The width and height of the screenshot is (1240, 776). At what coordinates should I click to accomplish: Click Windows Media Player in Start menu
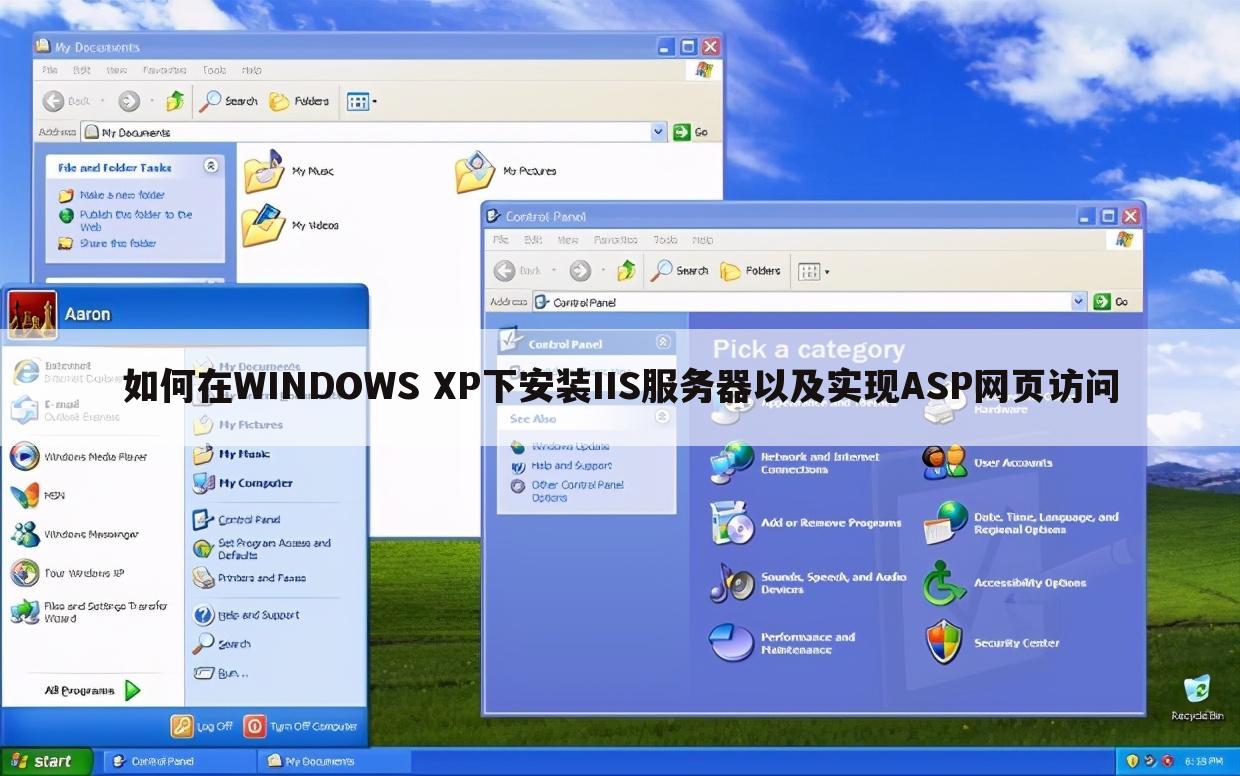pyautogui.click(x=80, y=456)
